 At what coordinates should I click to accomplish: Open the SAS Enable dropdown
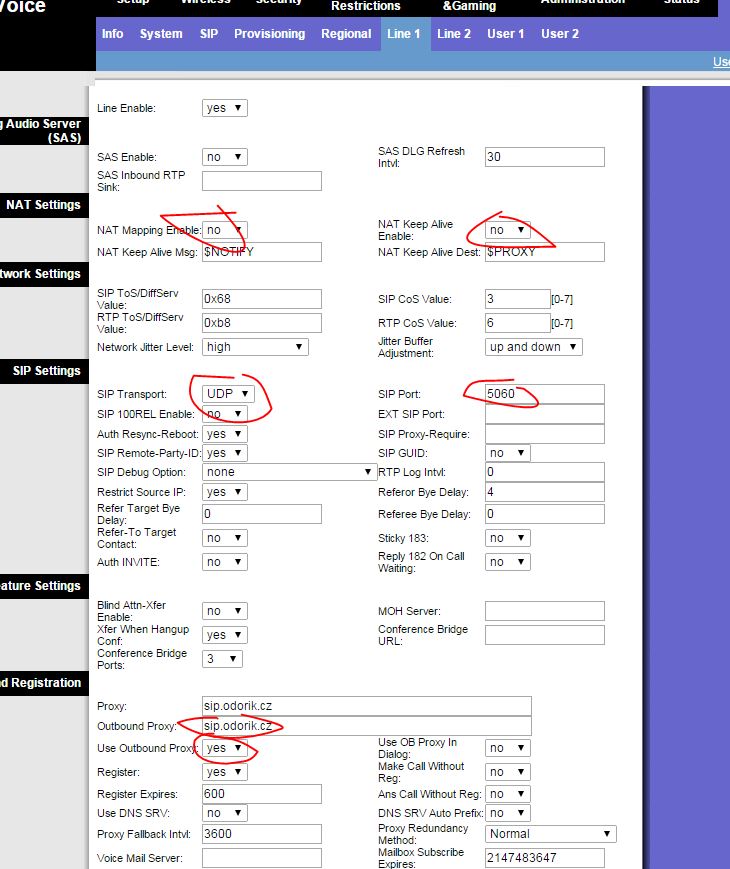point(224,157)
